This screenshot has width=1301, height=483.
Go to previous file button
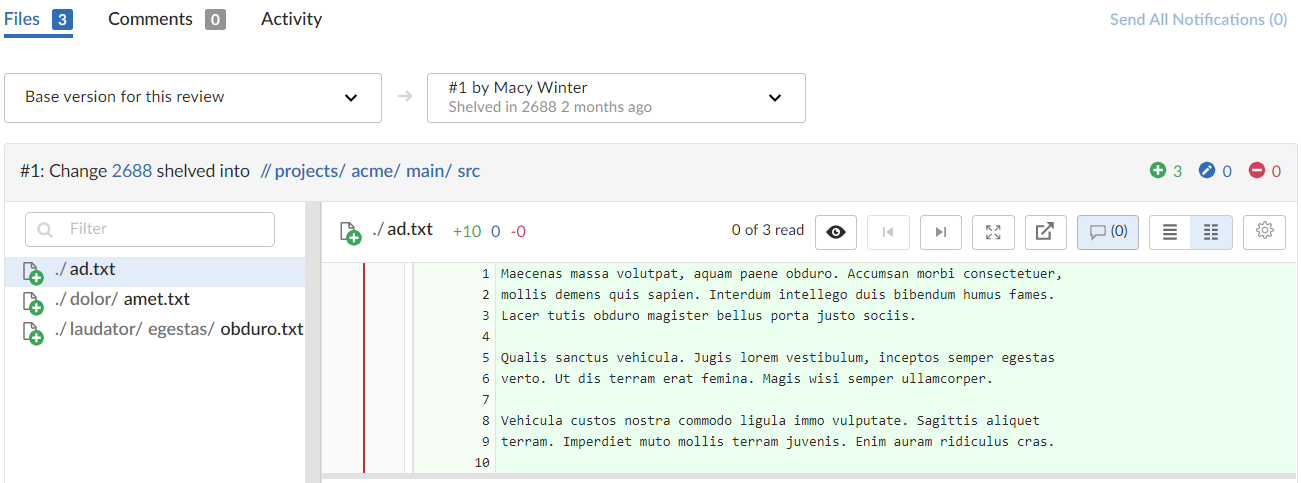pos(888,232)
